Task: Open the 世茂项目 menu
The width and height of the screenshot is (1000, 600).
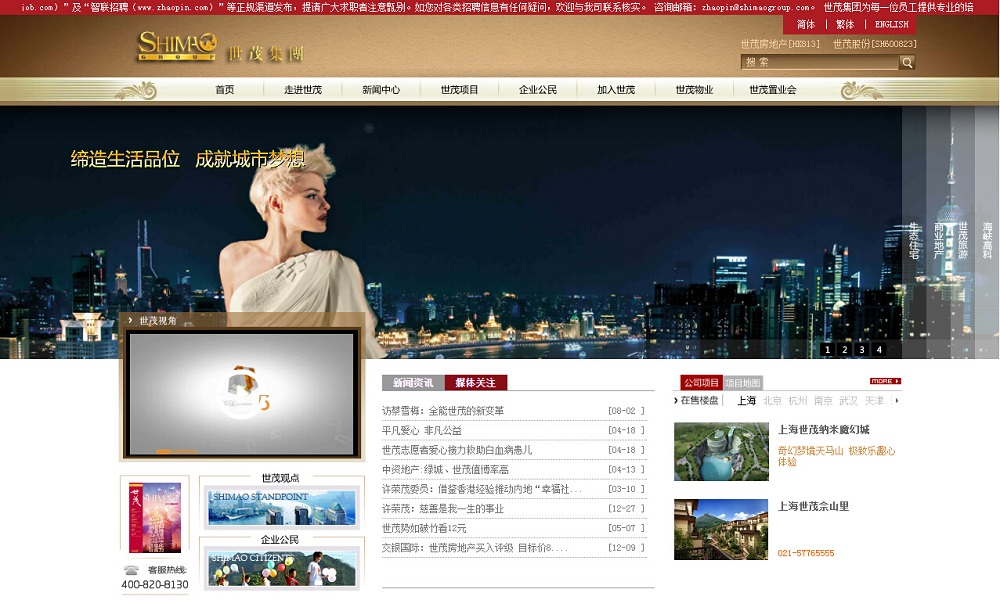Action: [460, 90]
